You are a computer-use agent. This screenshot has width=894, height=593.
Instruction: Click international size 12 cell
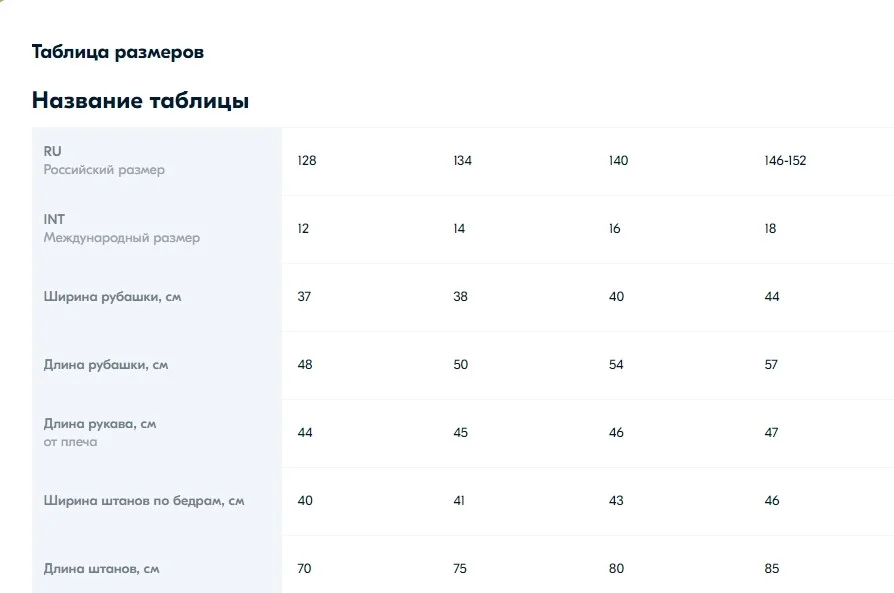pos(303,229)
